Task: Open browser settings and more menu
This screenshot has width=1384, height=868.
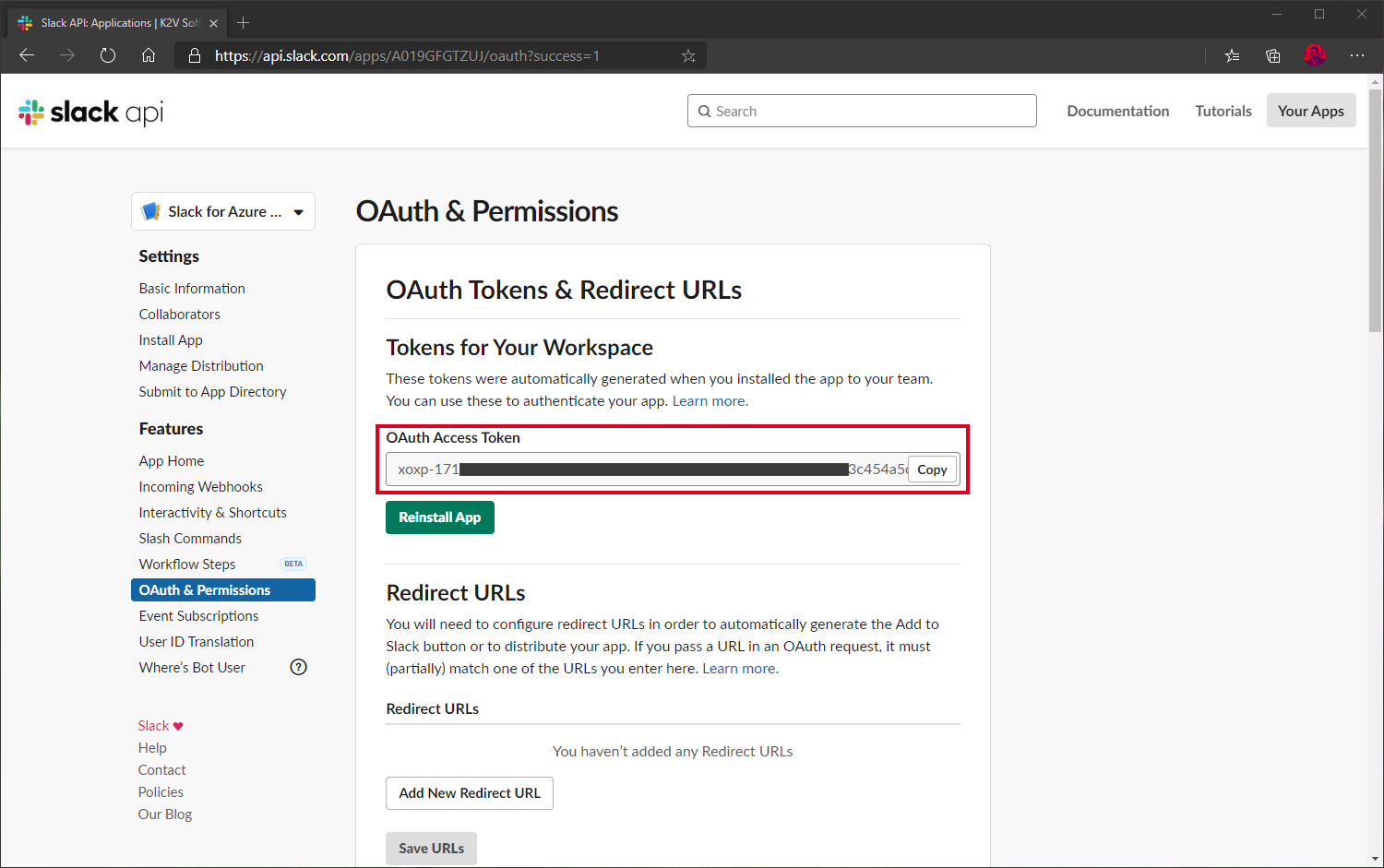Action: point(1356,55)
